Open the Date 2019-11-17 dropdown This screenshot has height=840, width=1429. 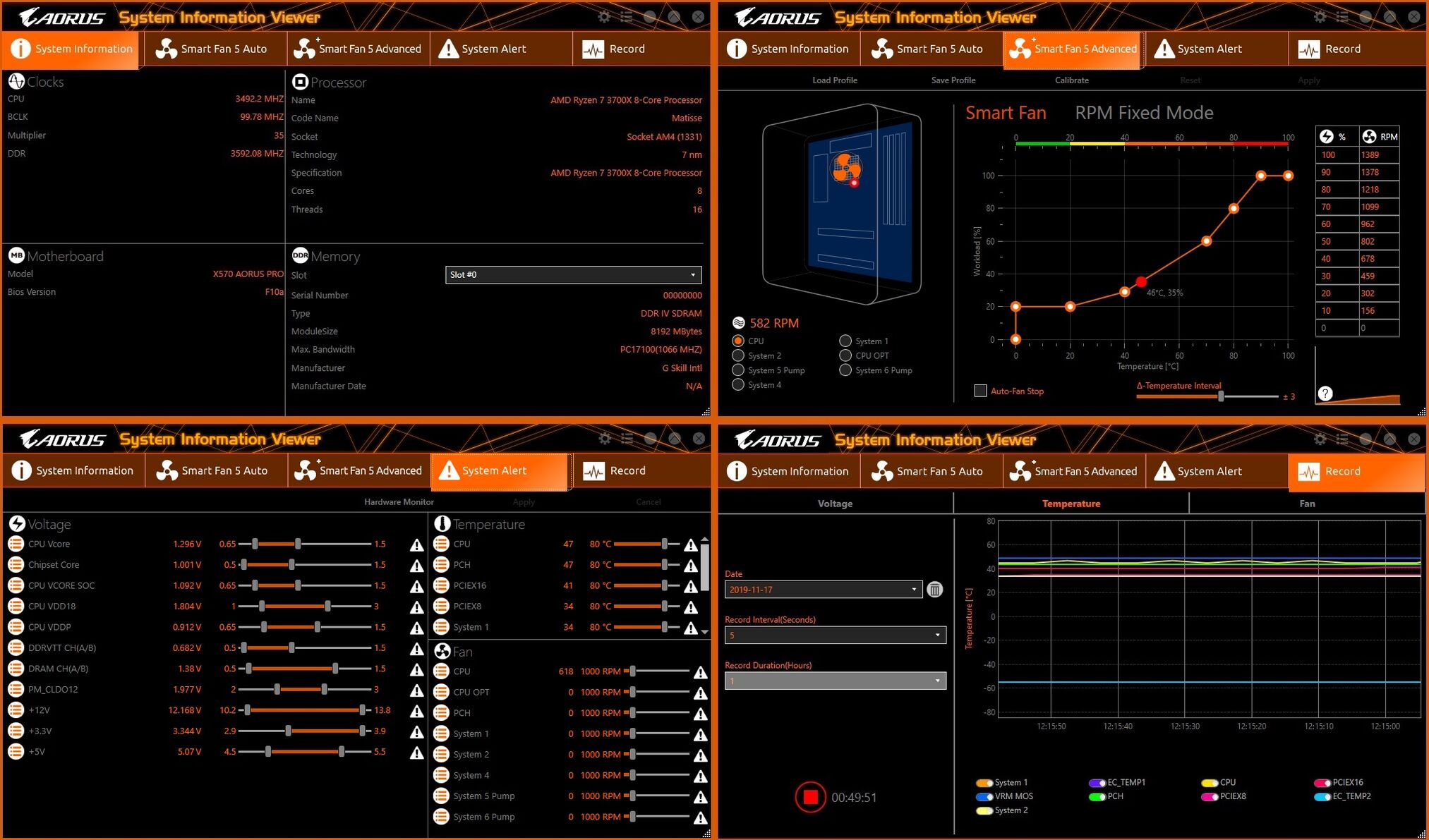point(823,590)
